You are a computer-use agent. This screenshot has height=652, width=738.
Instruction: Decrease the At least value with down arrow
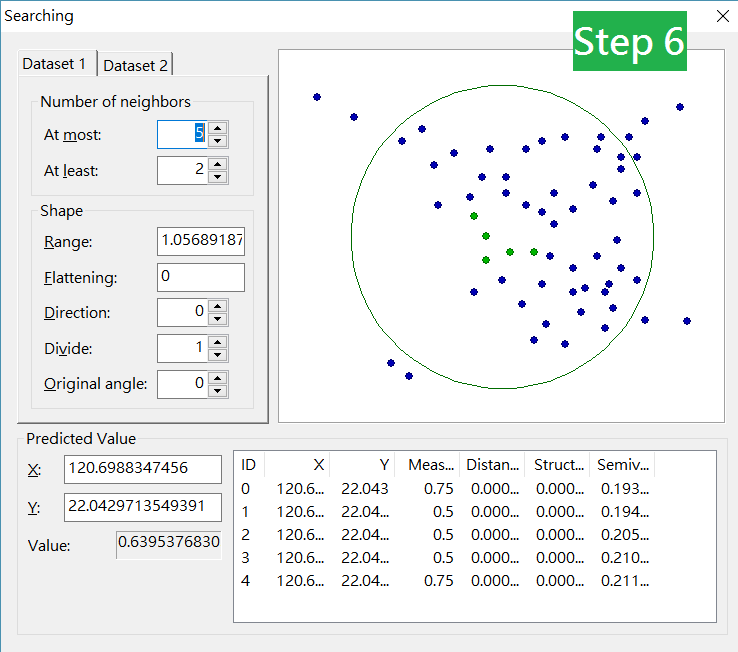pos(217,177)
